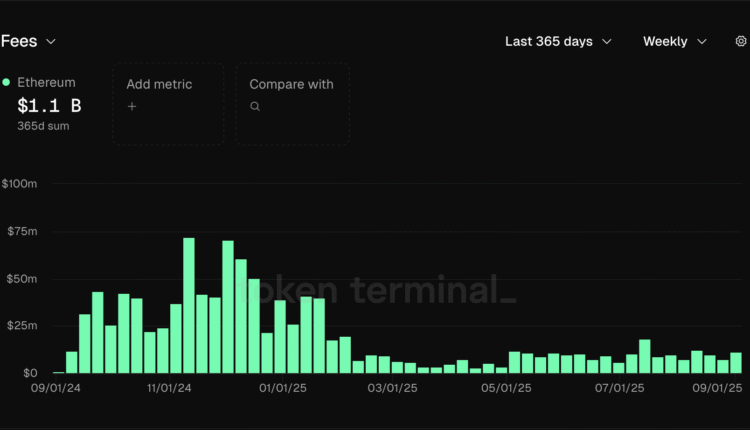Select the rightmost bar in the chart
The height and width of the screenshot is (430, 750).
click(736, 363)
